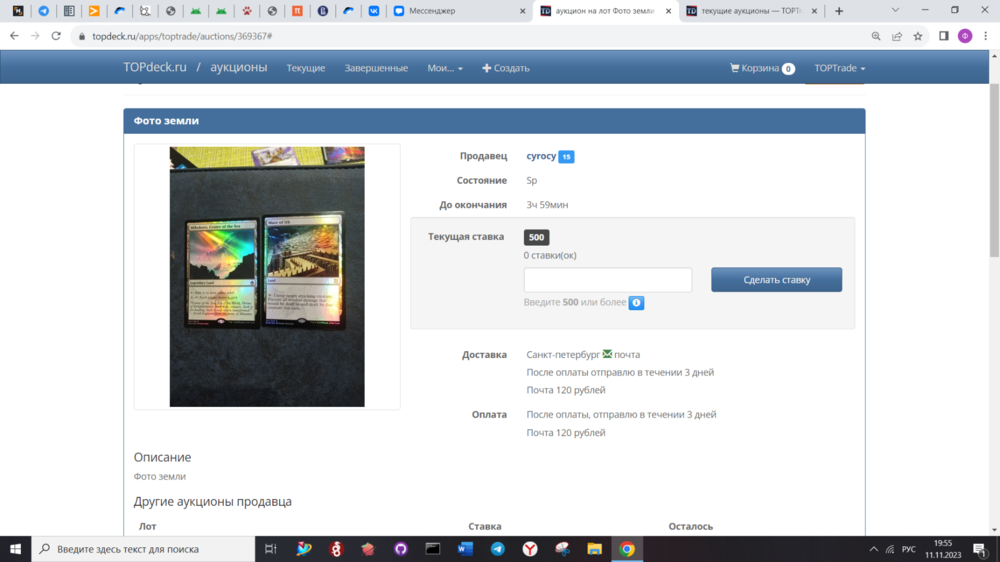Create a new auction with Создать

tap(506, 68)
